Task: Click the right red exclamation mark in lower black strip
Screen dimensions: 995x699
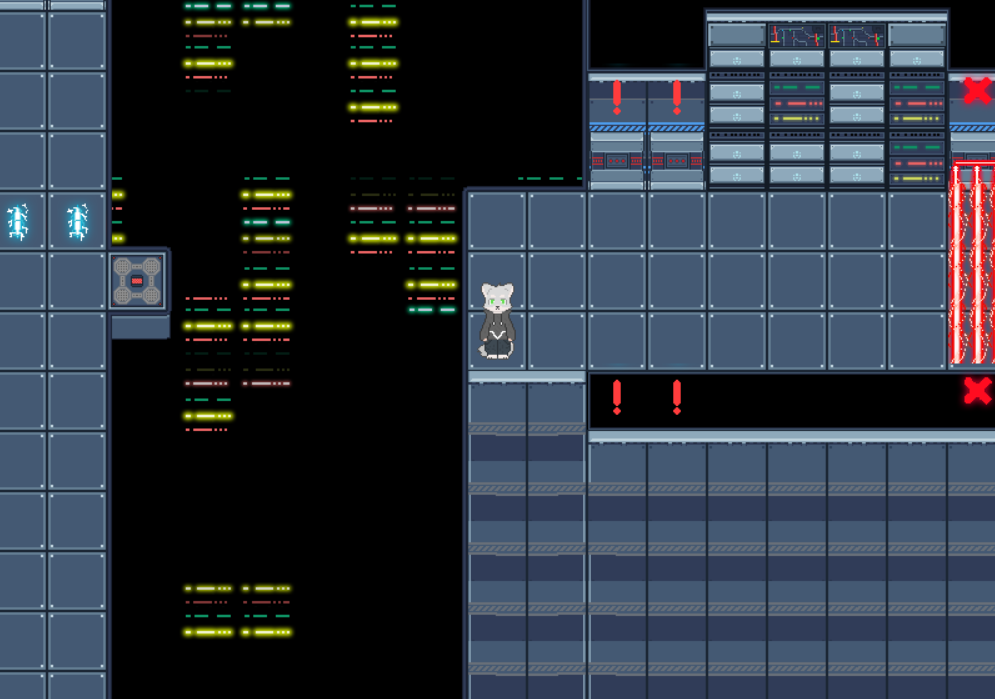Action: coord(677,397)
